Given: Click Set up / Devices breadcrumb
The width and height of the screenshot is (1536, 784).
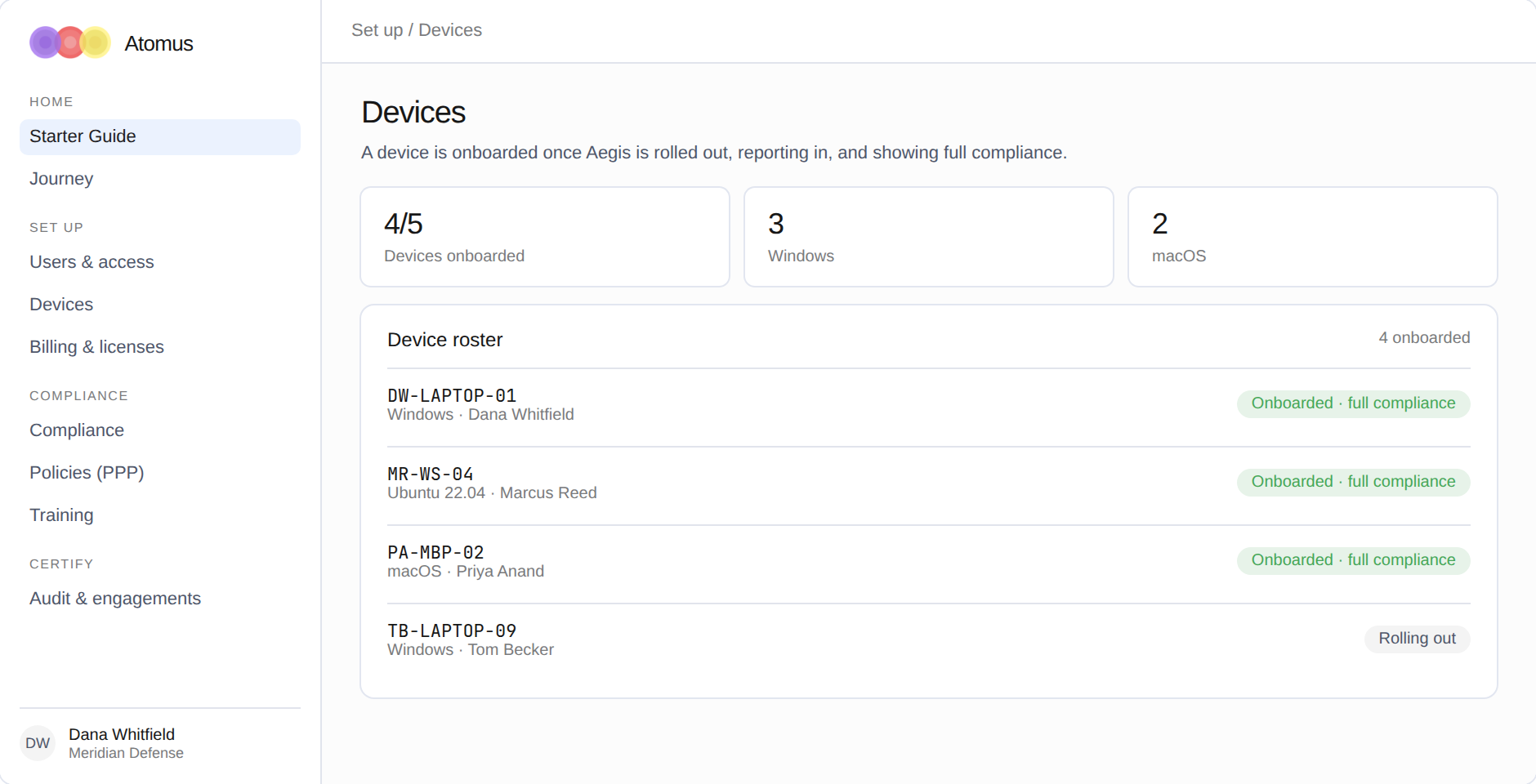Looking at the screenshot, I should [417, 30].
